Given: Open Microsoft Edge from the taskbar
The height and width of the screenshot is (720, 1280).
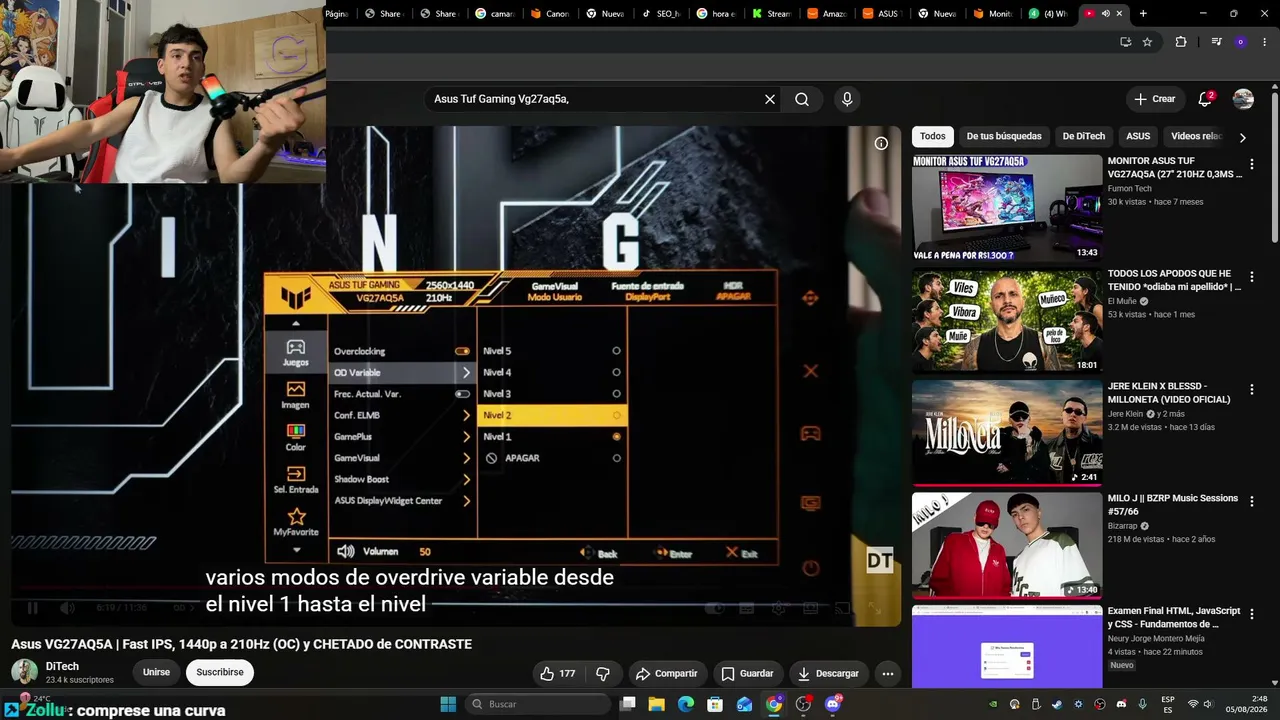Looking at the screenshot, I should 686,704.
